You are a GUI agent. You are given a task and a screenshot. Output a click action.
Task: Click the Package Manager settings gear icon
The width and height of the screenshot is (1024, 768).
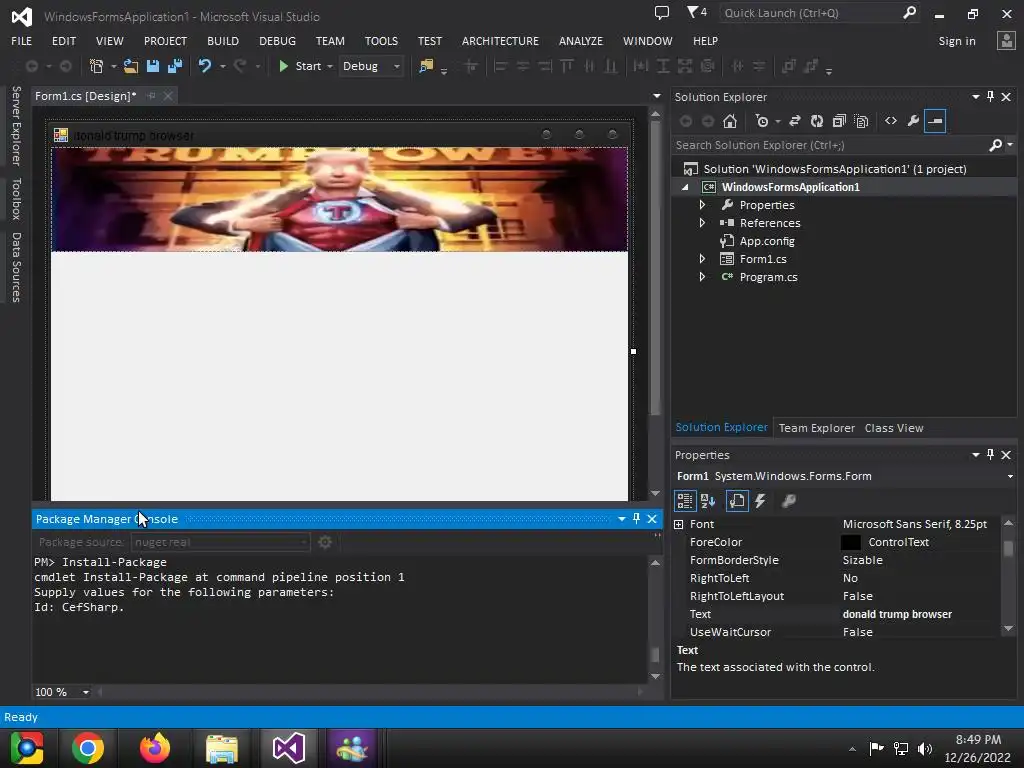coord(325,542)
